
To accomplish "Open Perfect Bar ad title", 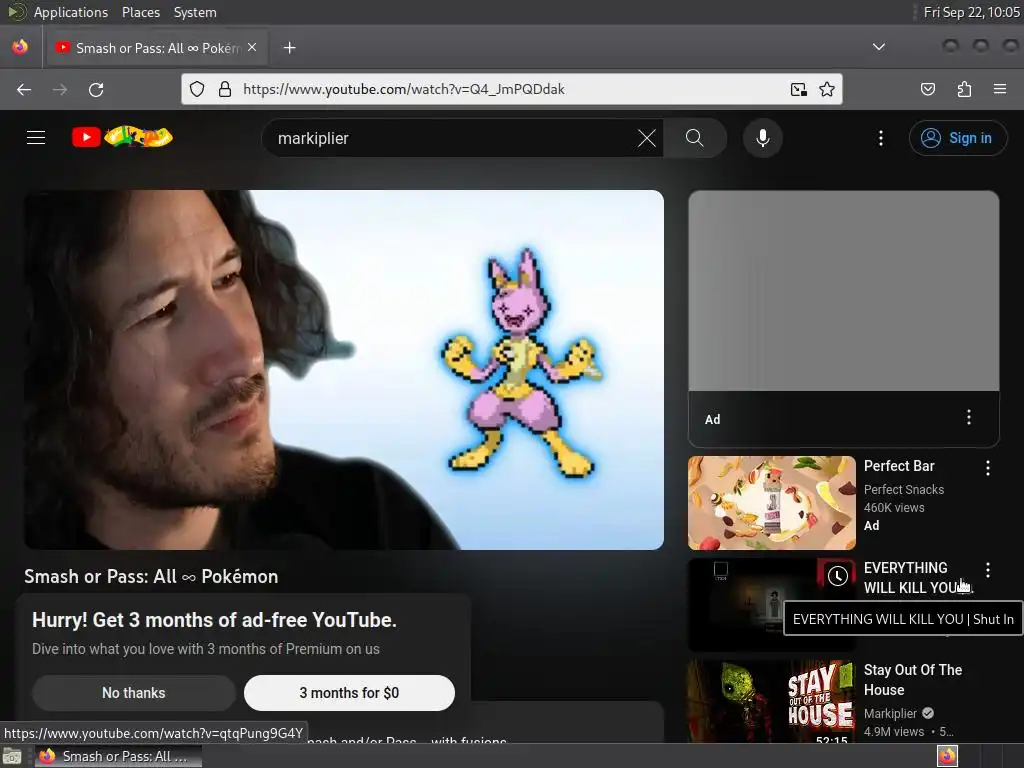I will [899, 466].
